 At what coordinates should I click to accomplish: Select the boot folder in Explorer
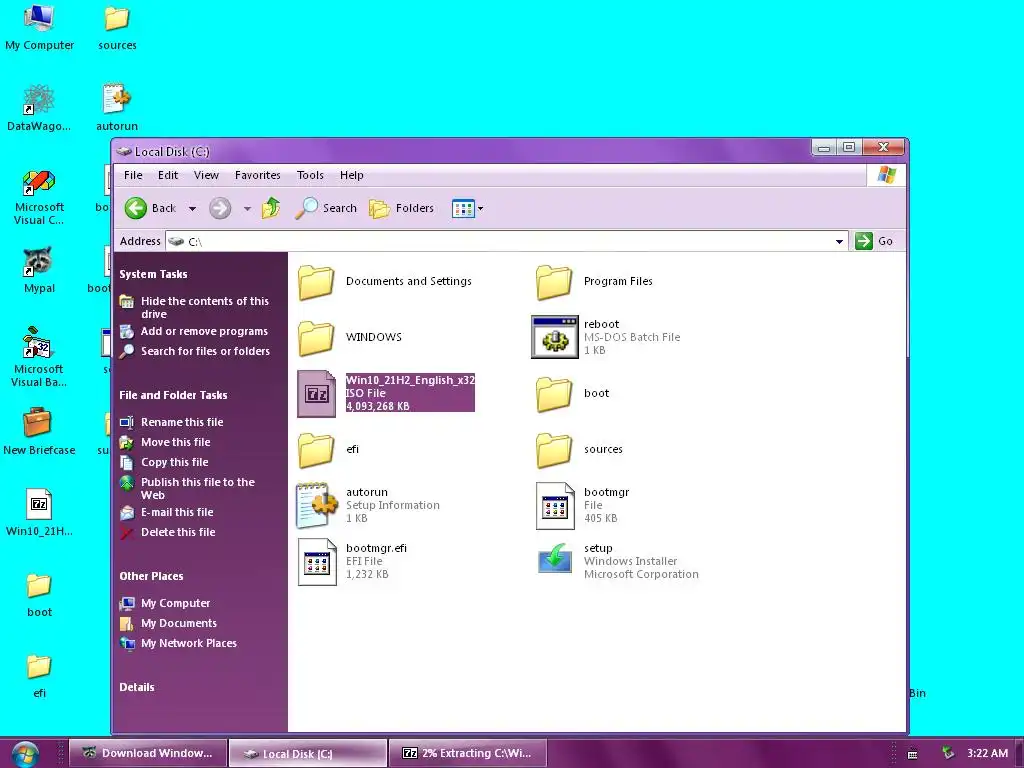point(573,393)
